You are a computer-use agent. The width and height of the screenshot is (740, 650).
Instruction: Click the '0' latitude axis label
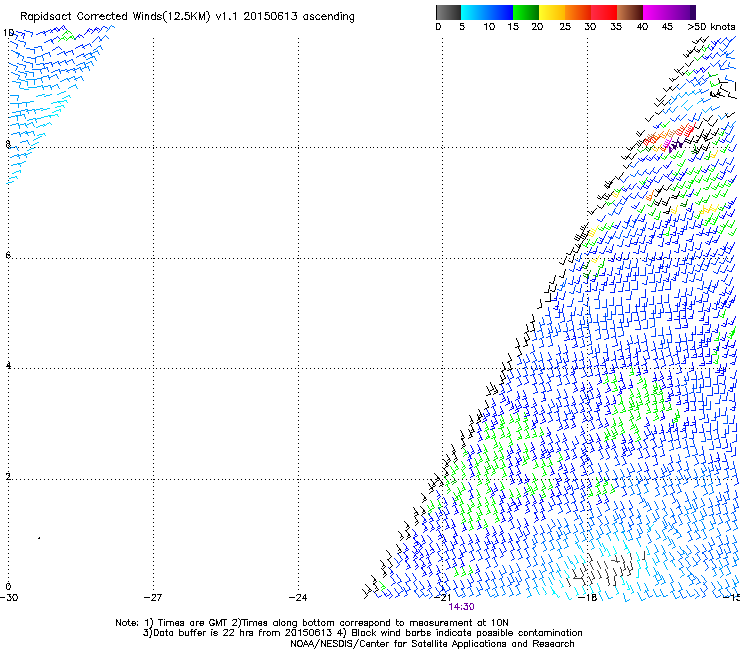tap(8, 587)
